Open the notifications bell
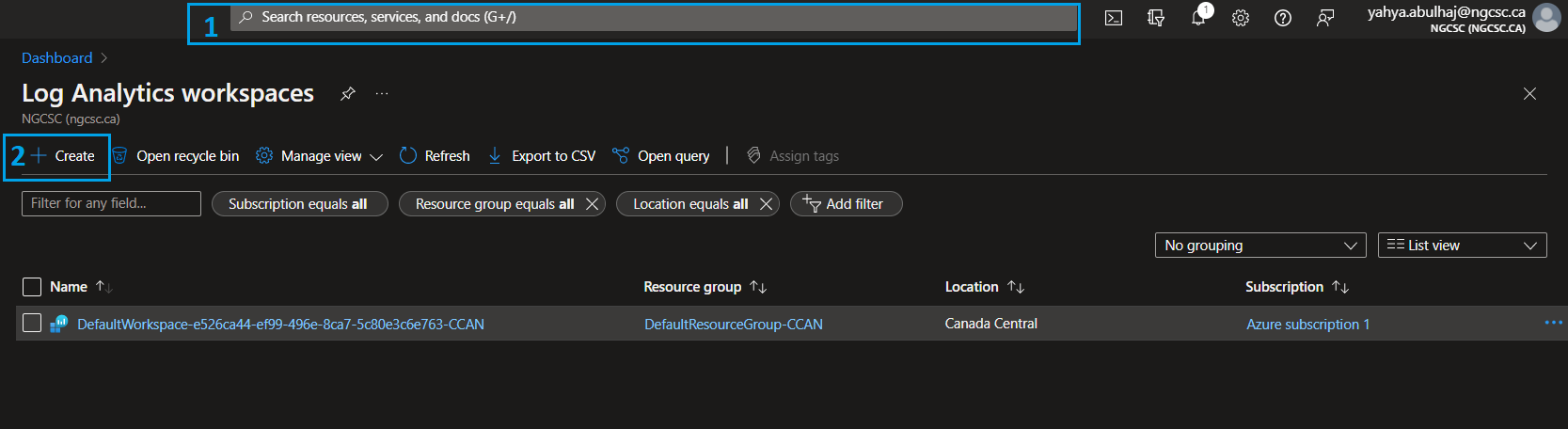Viewport: 1568px width, 429px height. pos(1198,18)
